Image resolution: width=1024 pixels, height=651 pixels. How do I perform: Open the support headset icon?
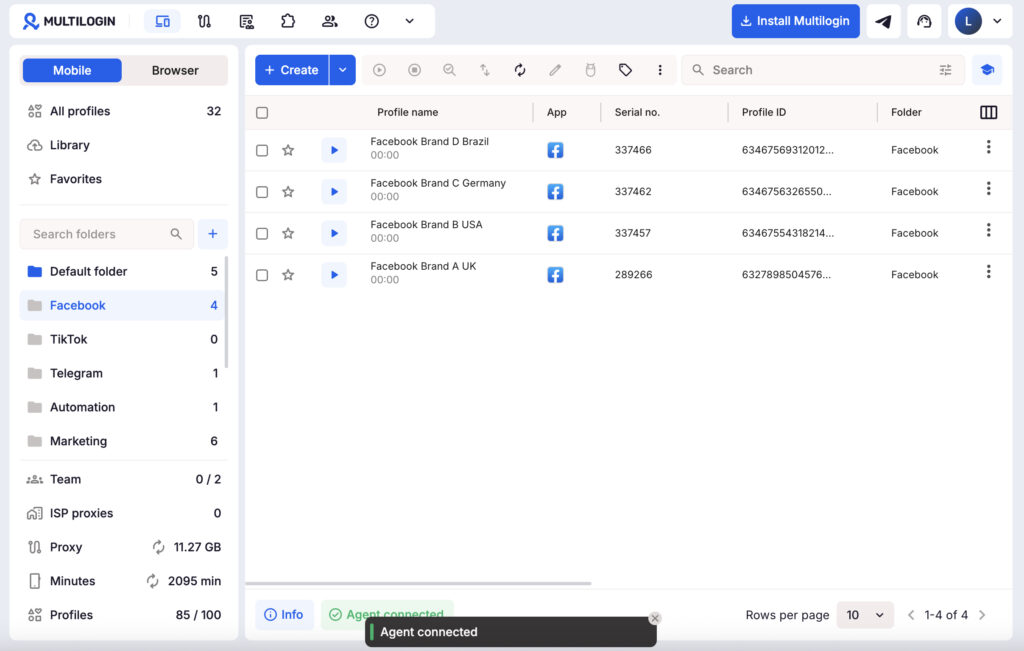[924, 22]
